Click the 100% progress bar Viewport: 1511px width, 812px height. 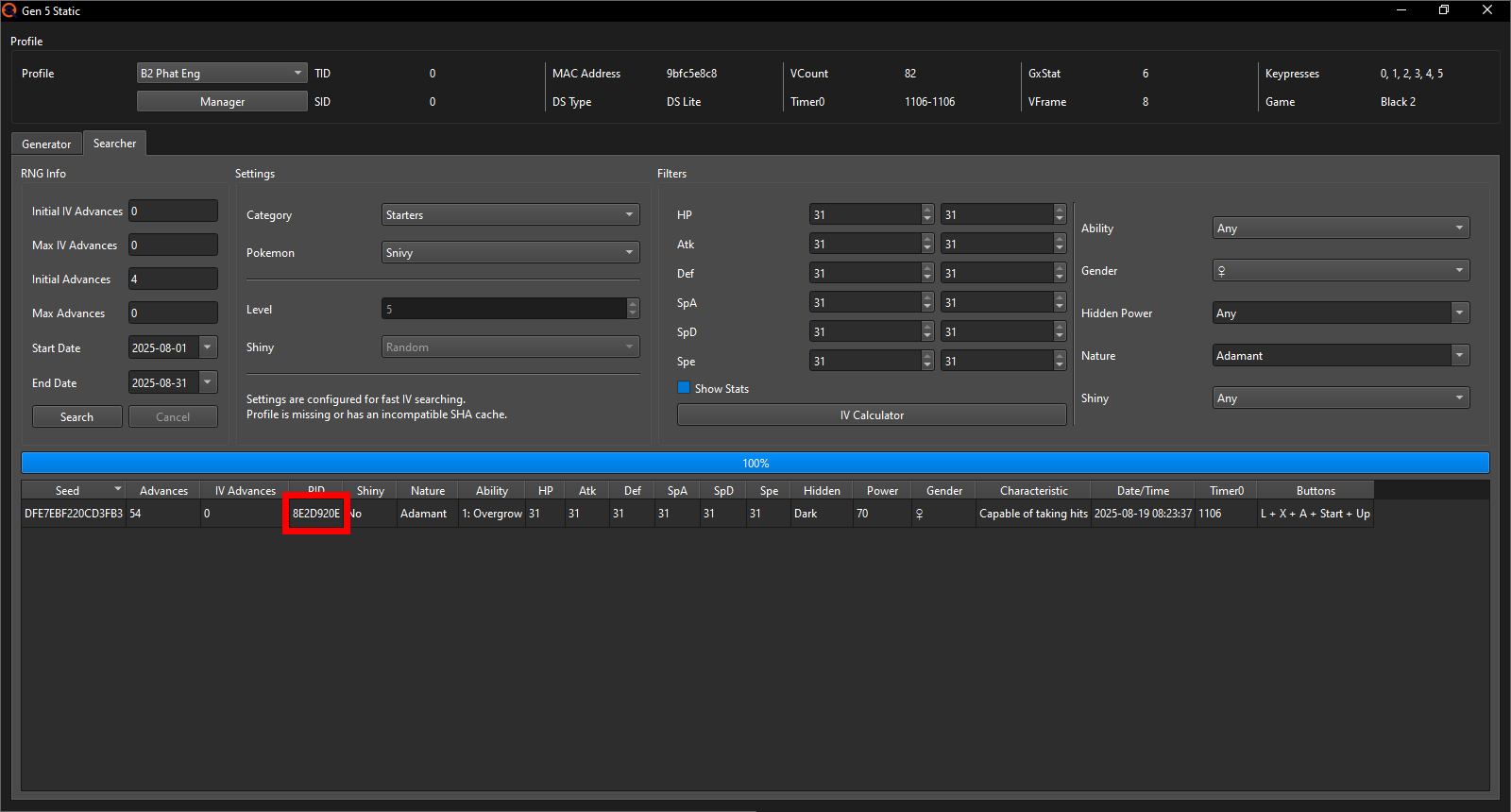pos(755,463)
